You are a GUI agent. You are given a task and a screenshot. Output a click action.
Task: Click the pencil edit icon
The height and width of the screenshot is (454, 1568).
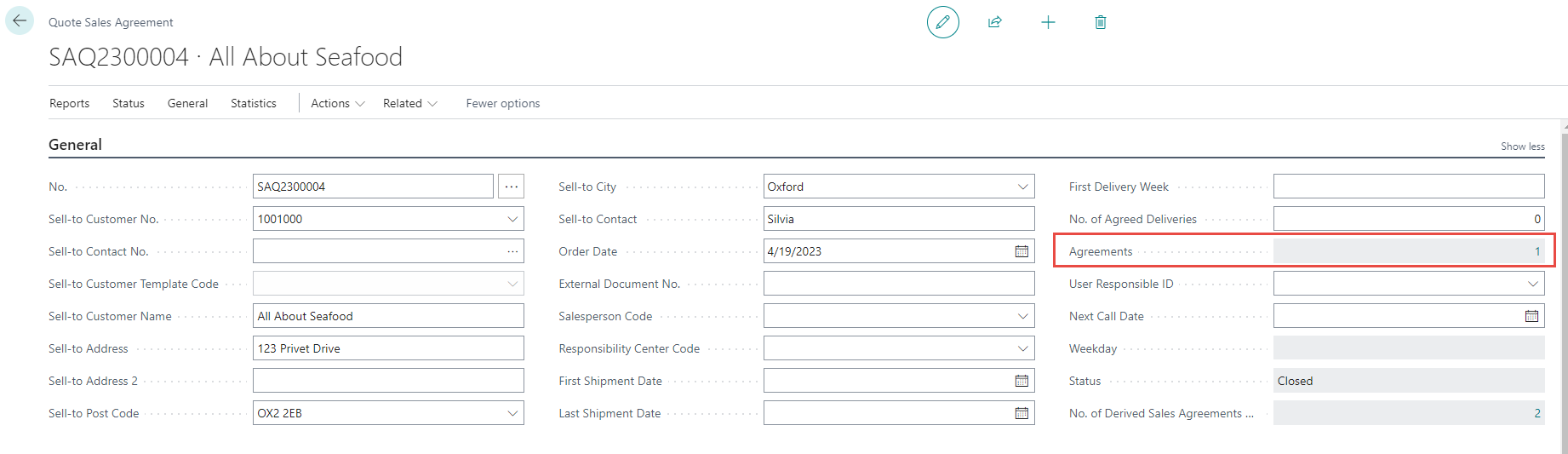(942, 22)
